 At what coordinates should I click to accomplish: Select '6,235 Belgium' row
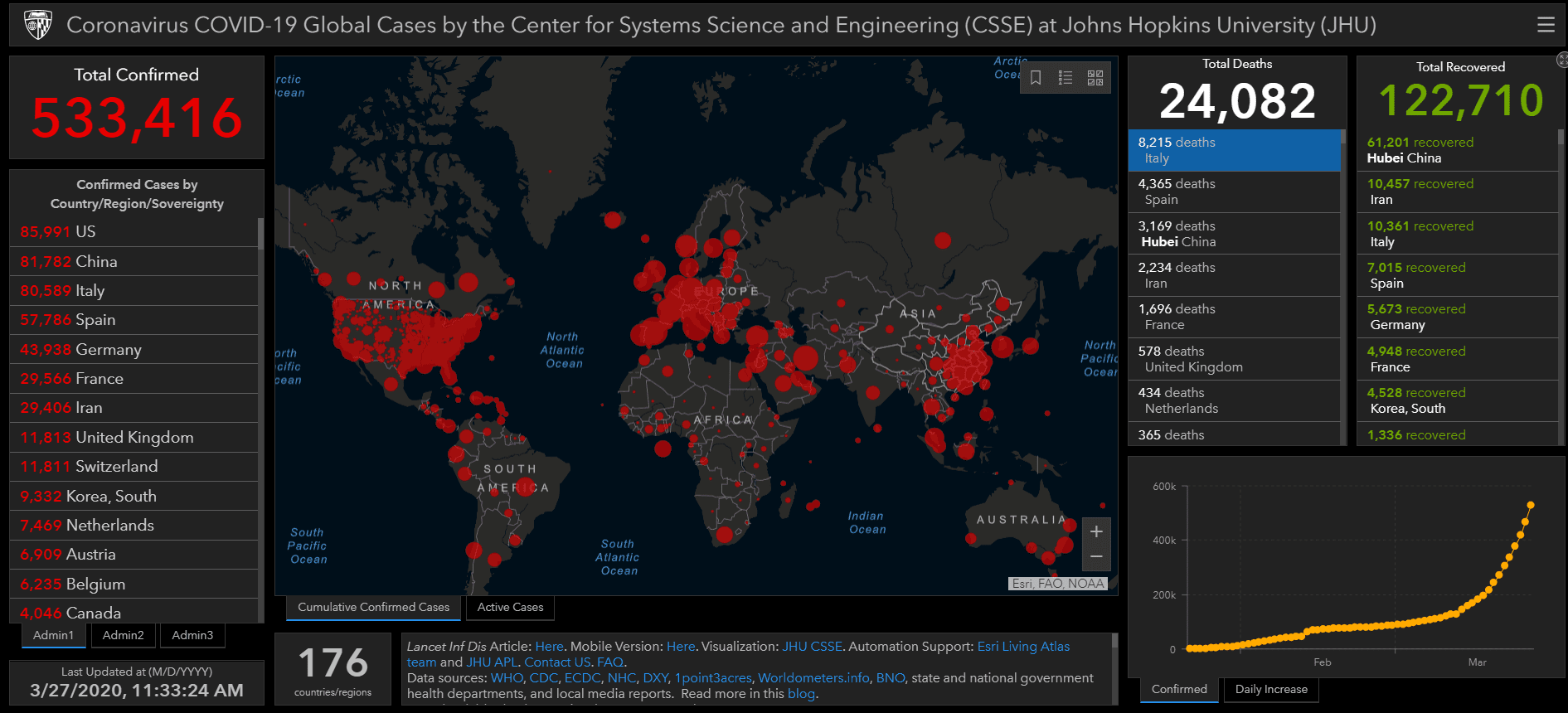[133, 584]
